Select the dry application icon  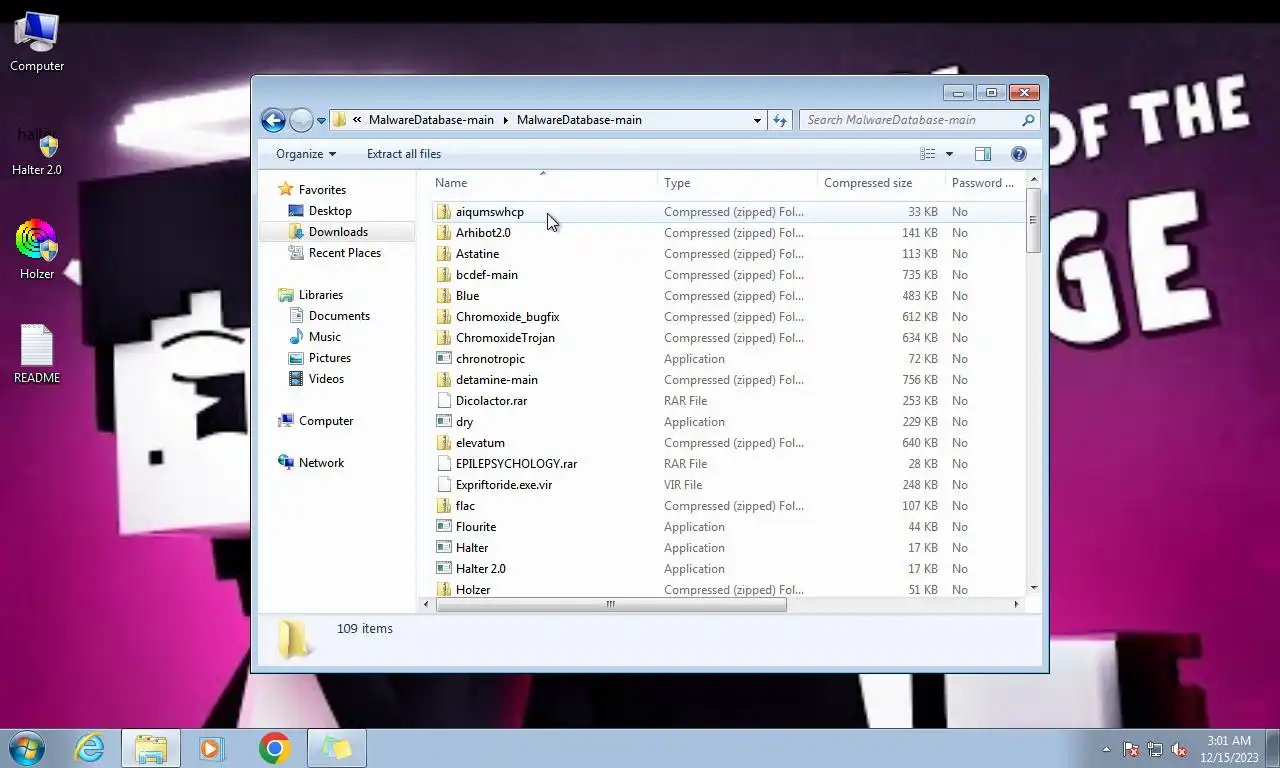[444, 422]
